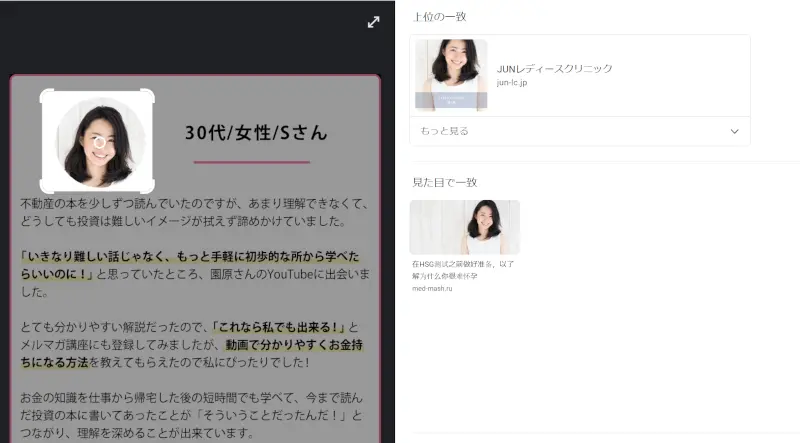Expand the もっと見る section
Screen dimensions: 800x443
pos(444,131)
